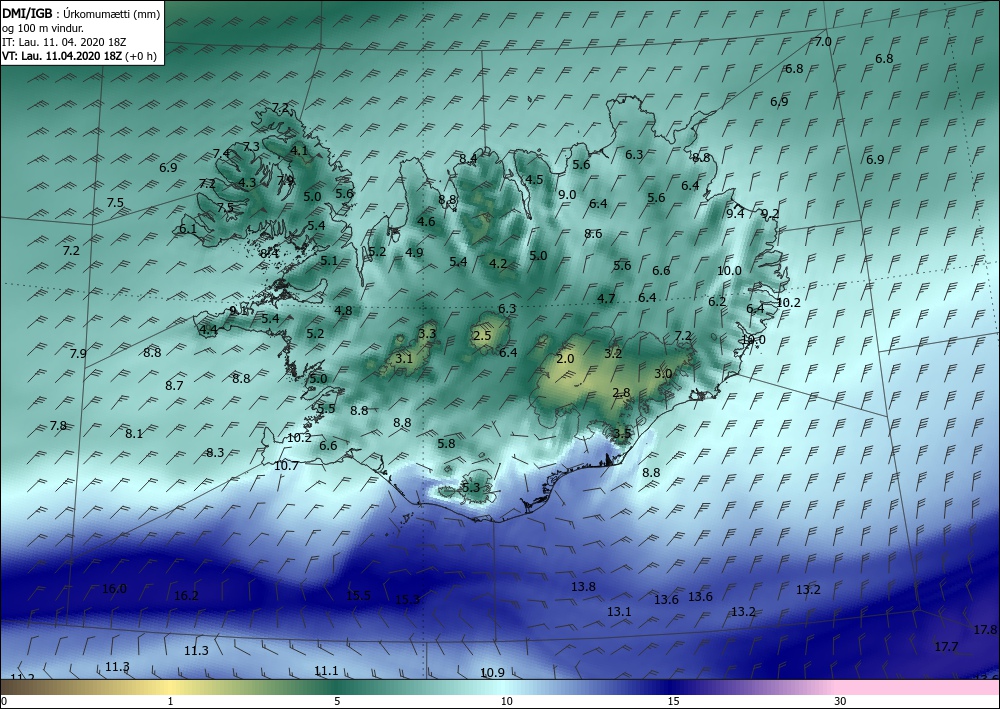Click the 5.8 value in south Iceland

click(x=446, y=443)
